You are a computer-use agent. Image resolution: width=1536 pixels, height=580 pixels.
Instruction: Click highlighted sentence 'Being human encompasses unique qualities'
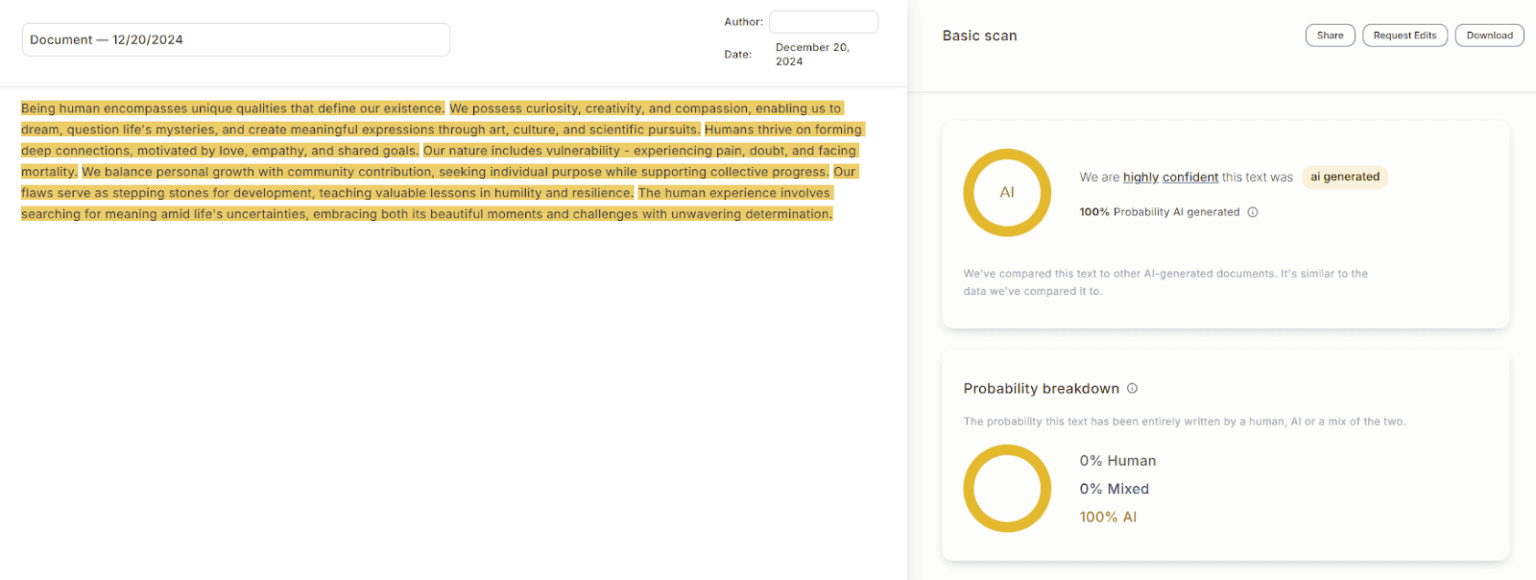click(x=232, y=108)
